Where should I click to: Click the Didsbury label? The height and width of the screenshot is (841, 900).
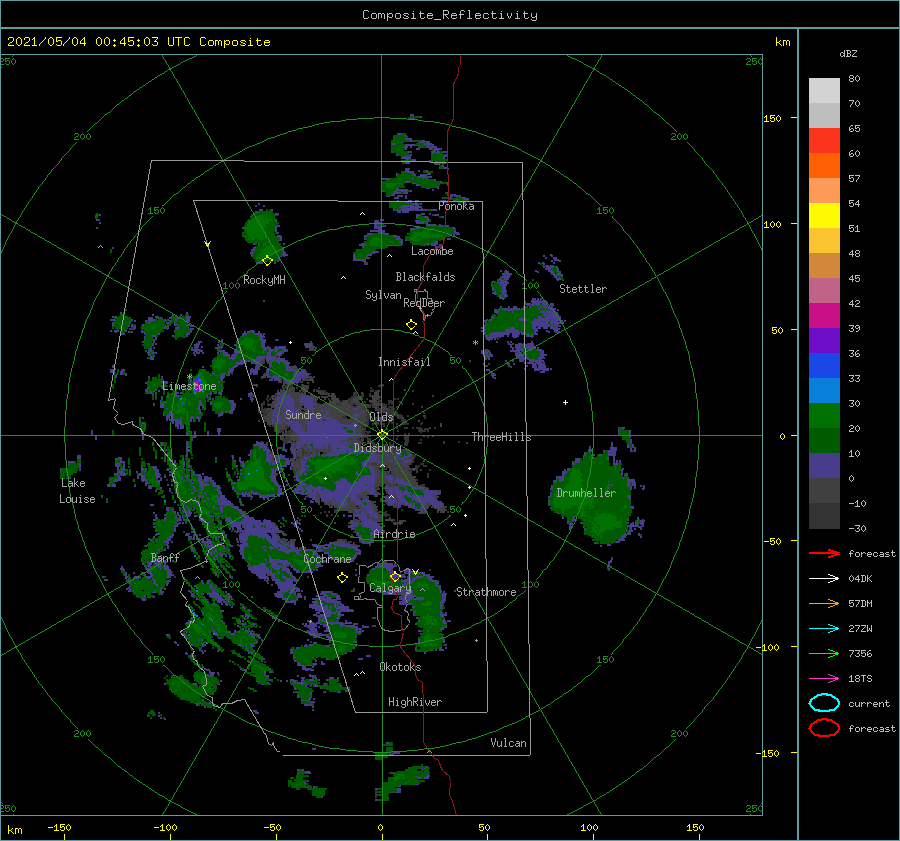coord(377,448)
